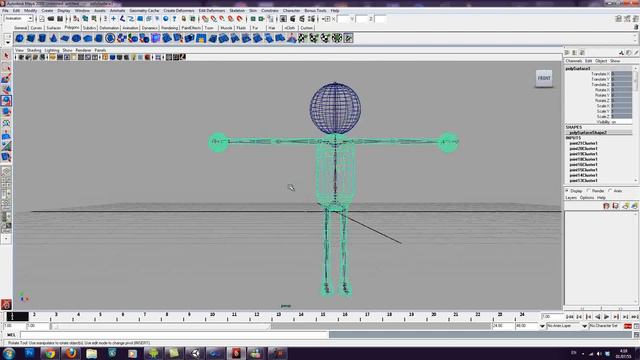Click the ViewCube FRONT face

click(x=544, y=78)
